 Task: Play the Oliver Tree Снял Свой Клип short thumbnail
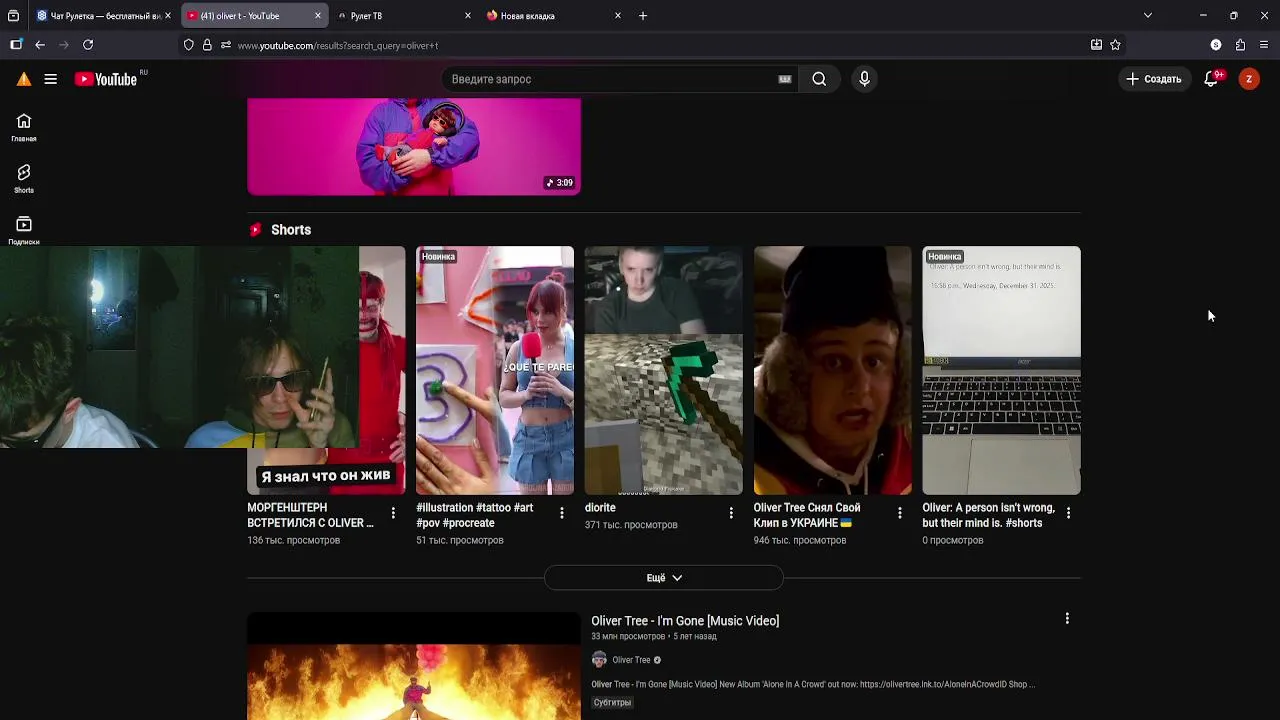pos(833,370)
